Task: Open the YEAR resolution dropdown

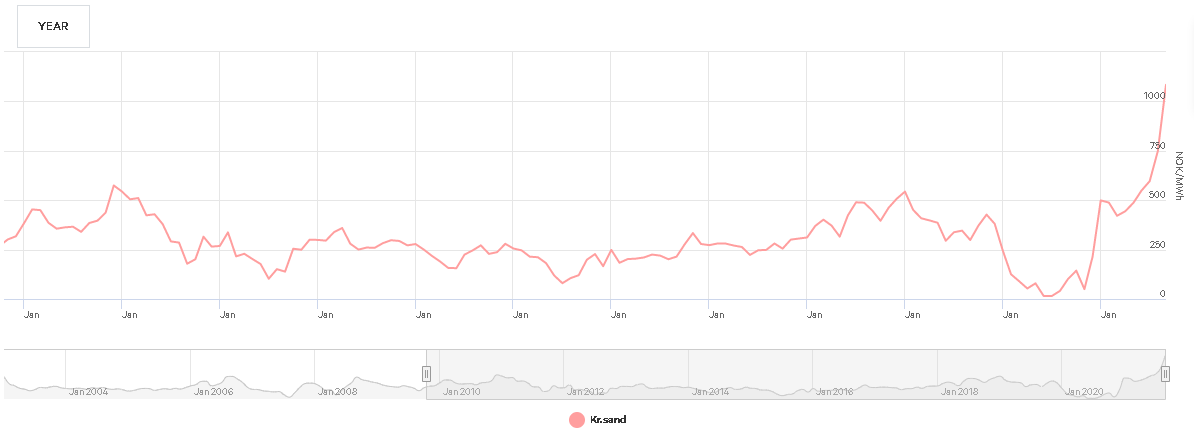Action: pos(53,26)
